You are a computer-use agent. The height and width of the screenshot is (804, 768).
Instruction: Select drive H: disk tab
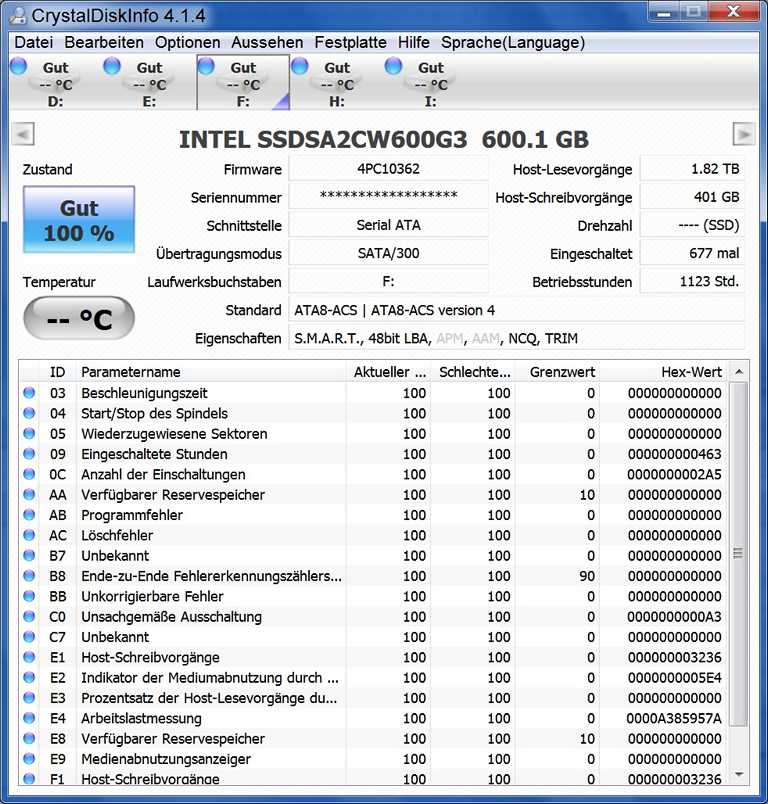pyautogui.click(x=337, y=83)
